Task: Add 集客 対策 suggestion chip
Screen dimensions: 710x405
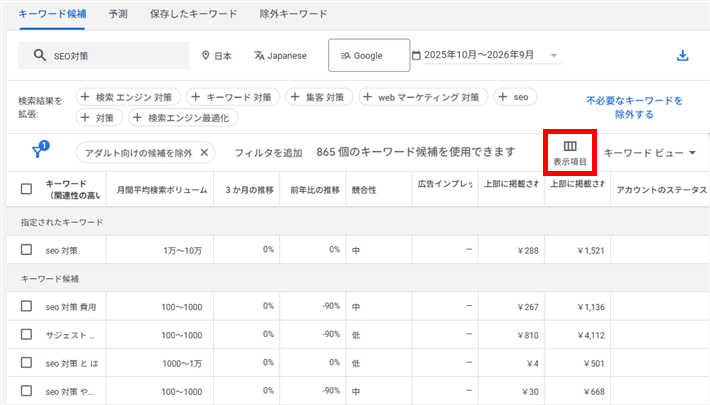Action: coord(319,97)
